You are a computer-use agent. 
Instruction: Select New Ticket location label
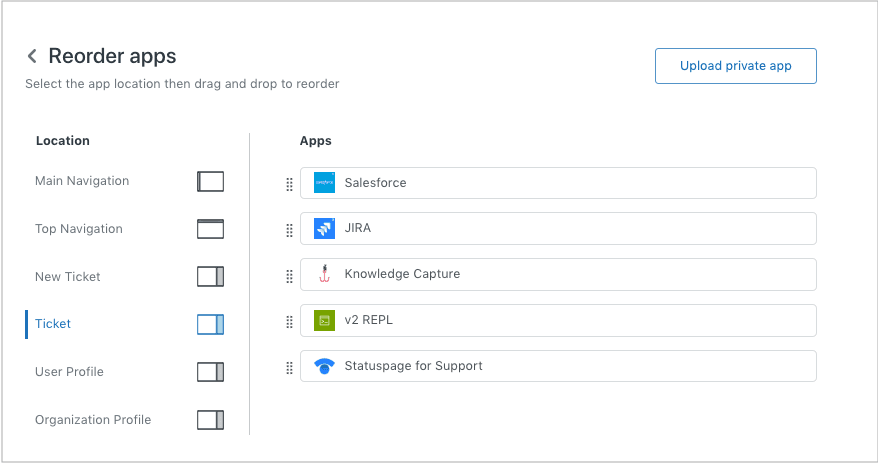pos(68,277)
